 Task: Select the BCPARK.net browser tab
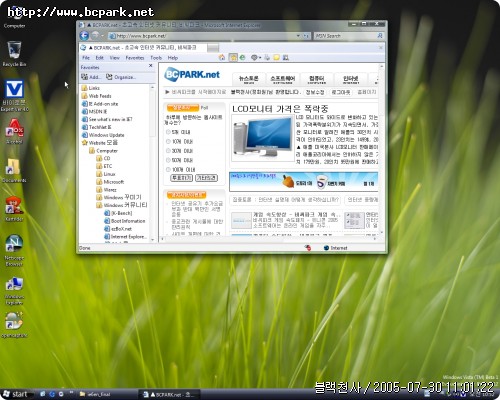[143, 48]
